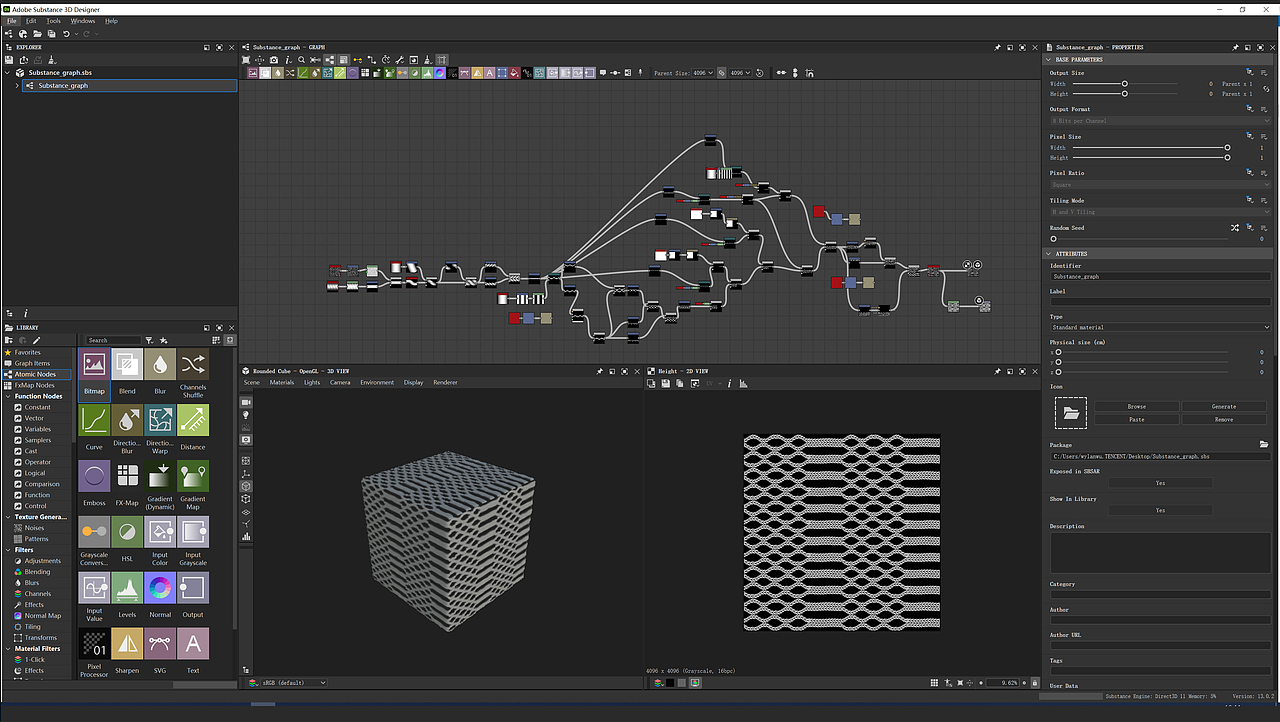The height and width of the screenshot is (722, 1280).
Task: Show histogram in the 2D view toolbar
Action: pyautogui.click(x=743, y=383)
